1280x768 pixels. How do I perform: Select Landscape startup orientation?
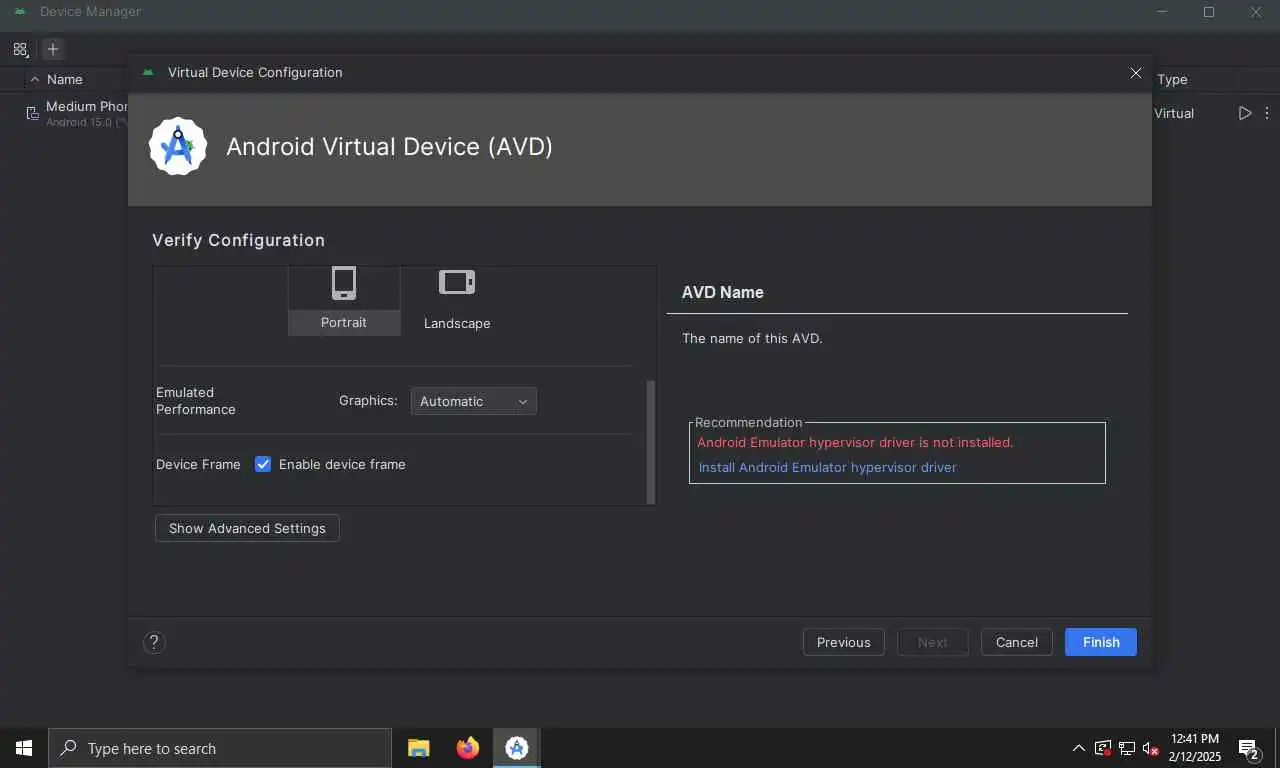tap(457, 300)
